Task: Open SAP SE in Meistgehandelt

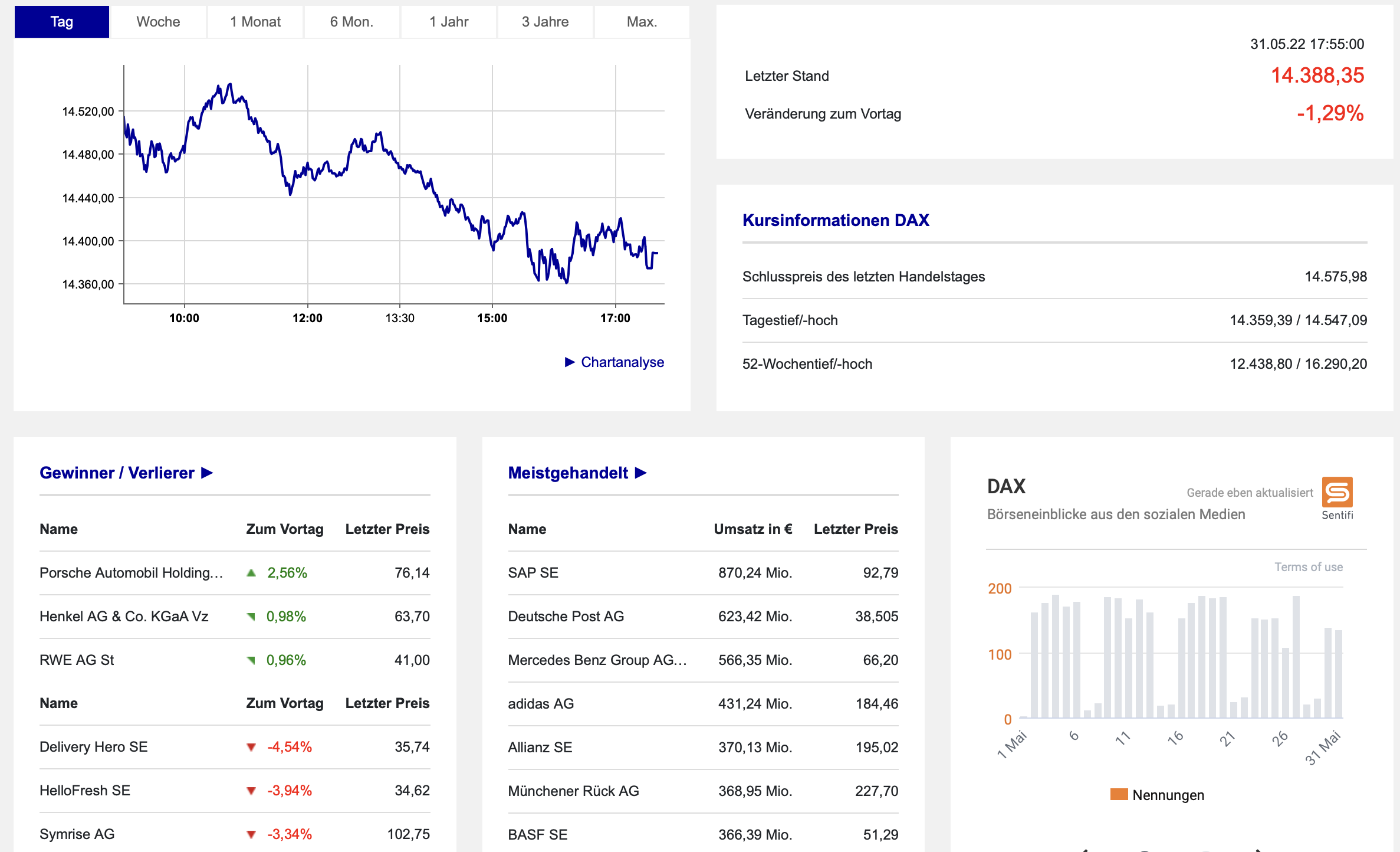Action: (x=533, y=572)
